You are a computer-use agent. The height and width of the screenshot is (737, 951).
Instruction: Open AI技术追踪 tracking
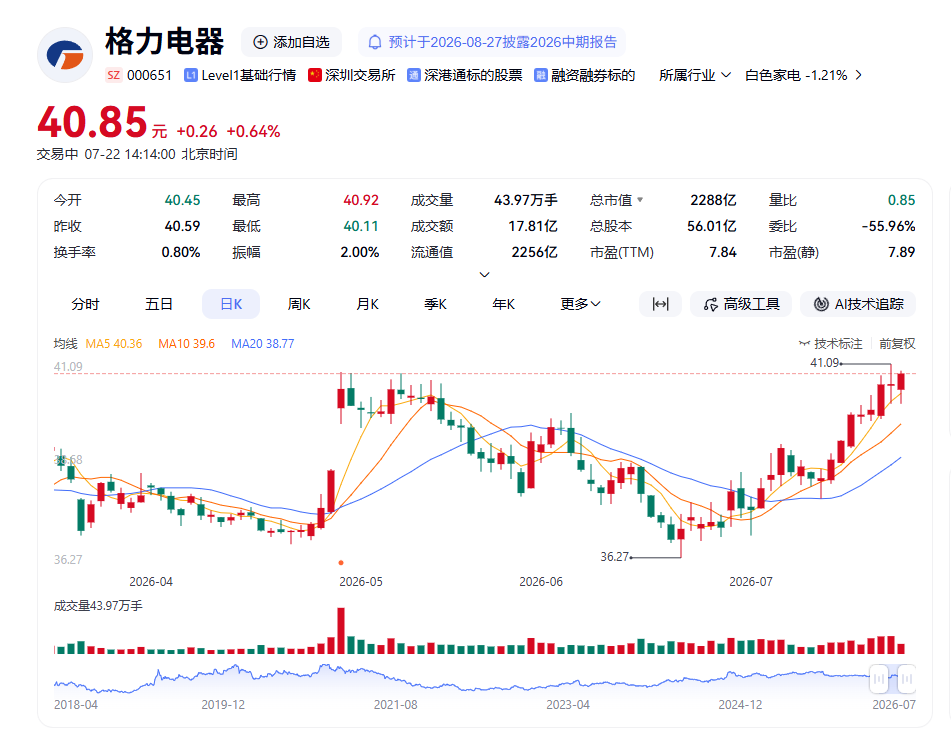click(858, 304)
